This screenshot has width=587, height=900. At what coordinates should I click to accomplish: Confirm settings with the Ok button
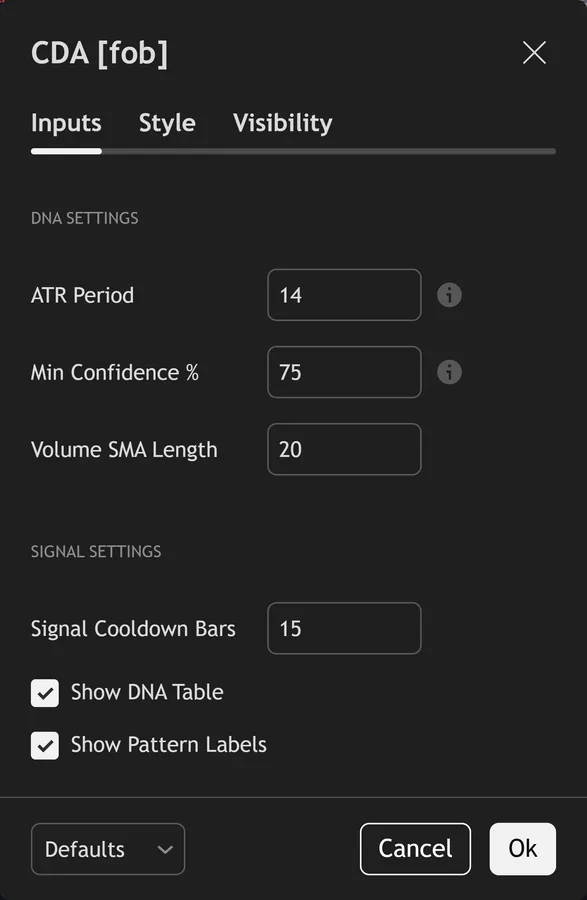(523, 849)
